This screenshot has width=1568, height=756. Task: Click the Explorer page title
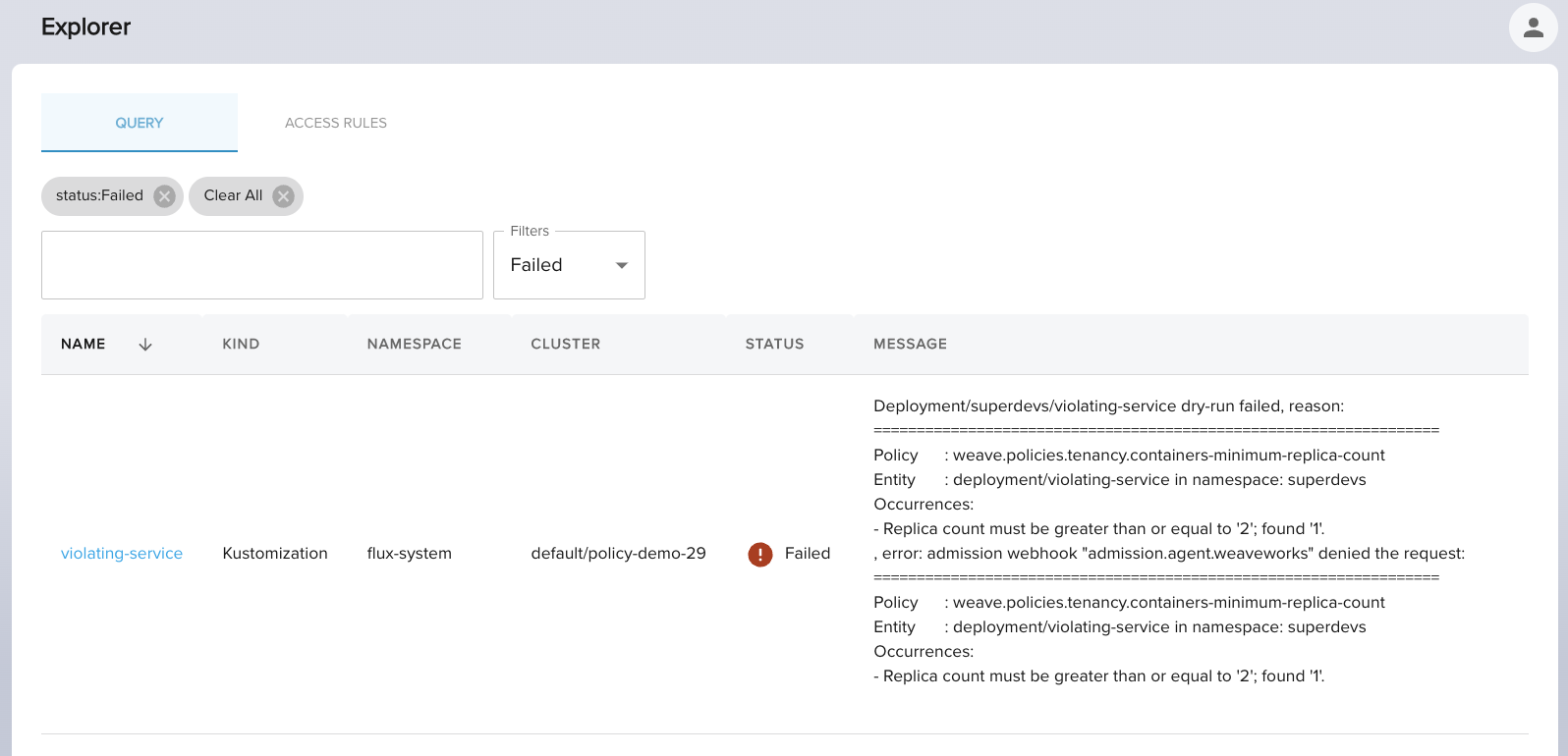[x=86, y=27]
